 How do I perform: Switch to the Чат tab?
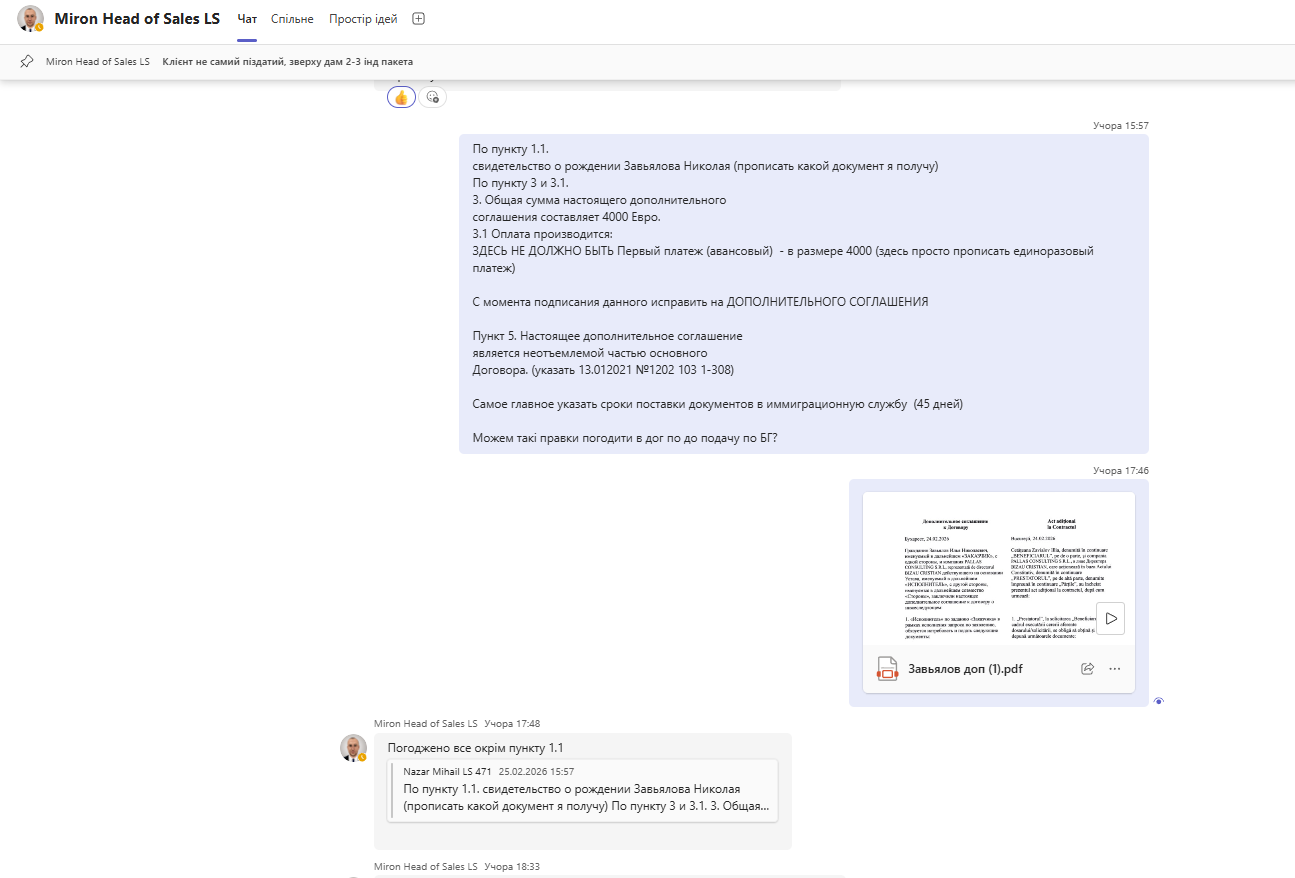tap(247, 19)
